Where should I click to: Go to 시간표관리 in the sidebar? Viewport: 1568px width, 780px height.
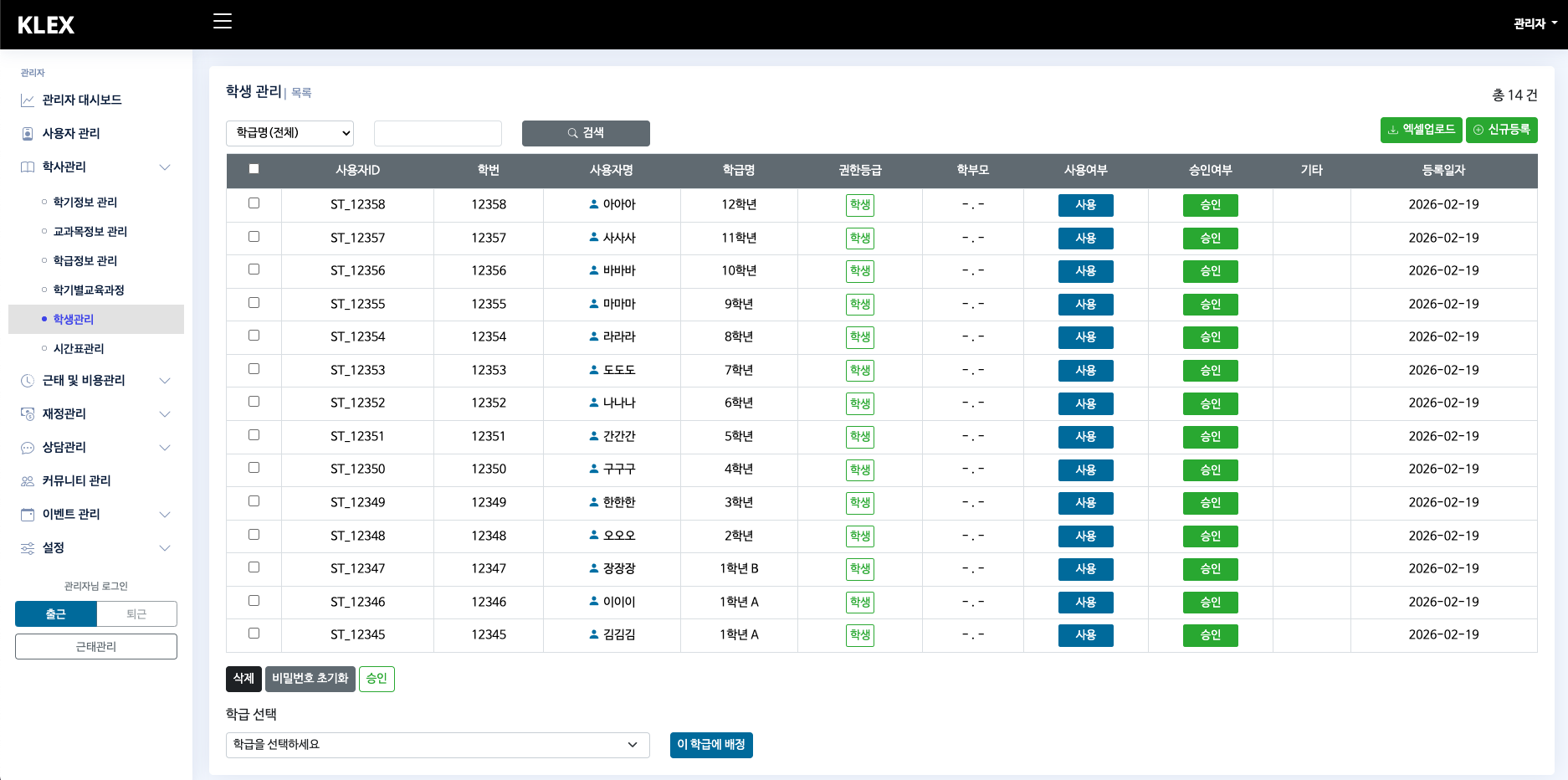tap(79, 349)
